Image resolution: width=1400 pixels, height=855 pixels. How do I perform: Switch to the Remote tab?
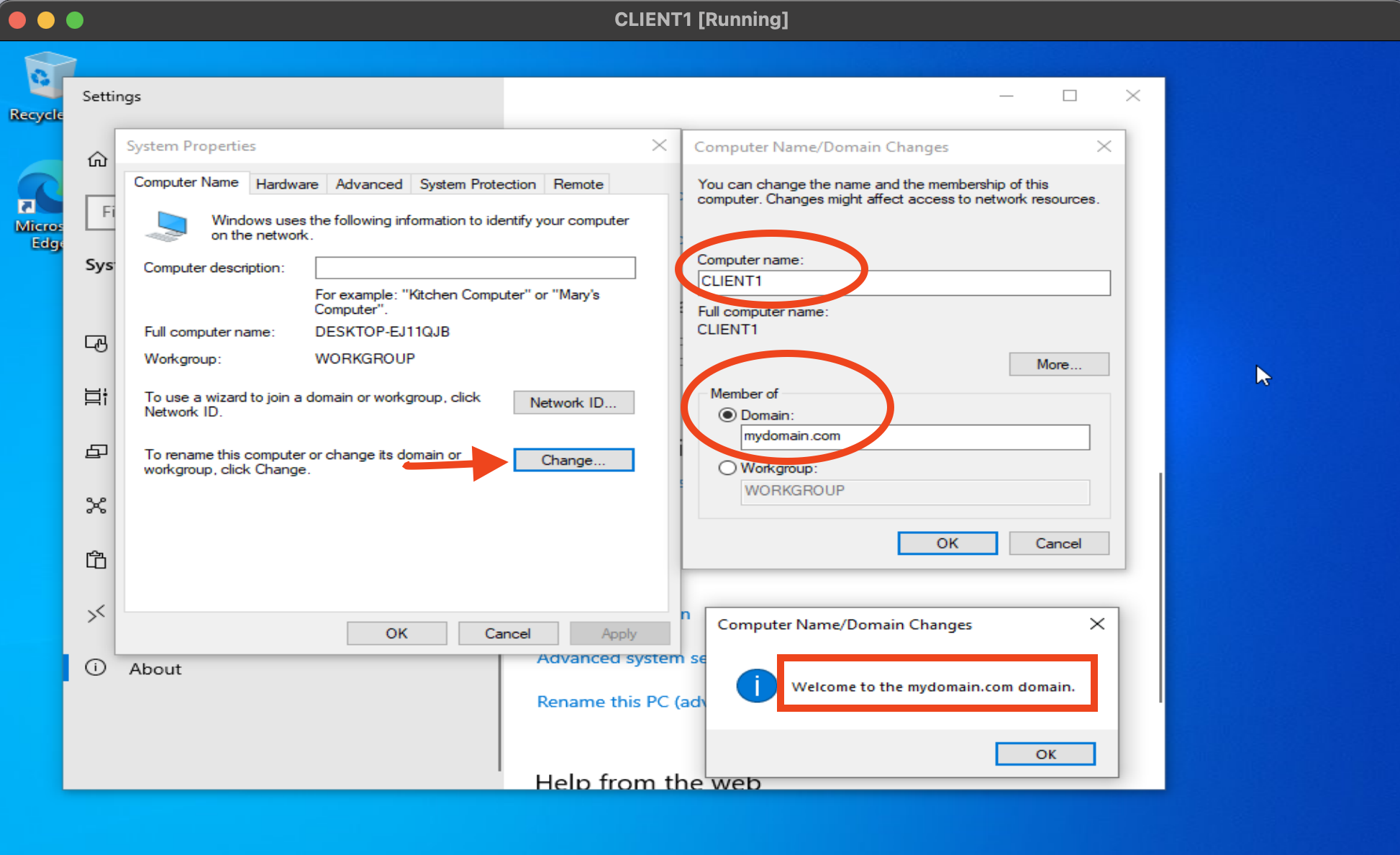(x=578, y=184)
